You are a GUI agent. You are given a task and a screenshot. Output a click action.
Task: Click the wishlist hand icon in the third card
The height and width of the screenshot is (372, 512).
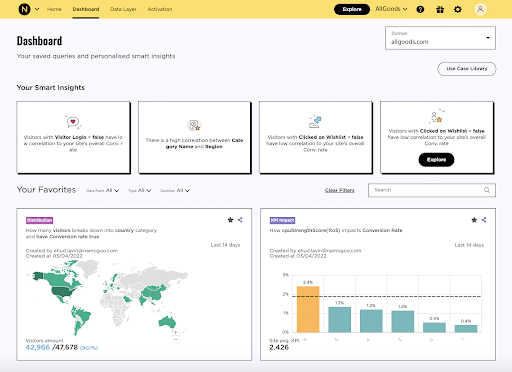[315, 122]
